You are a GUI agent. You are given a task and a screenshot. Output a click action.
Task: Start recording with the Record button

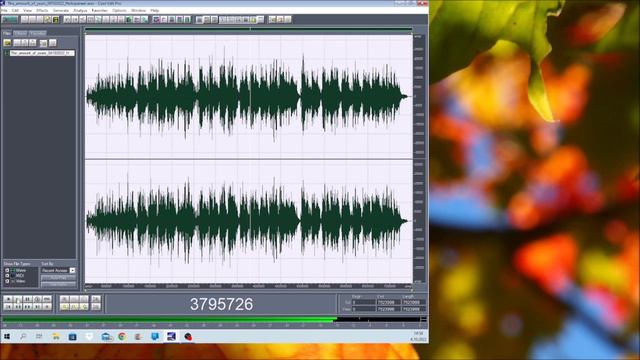pos(47,307)
